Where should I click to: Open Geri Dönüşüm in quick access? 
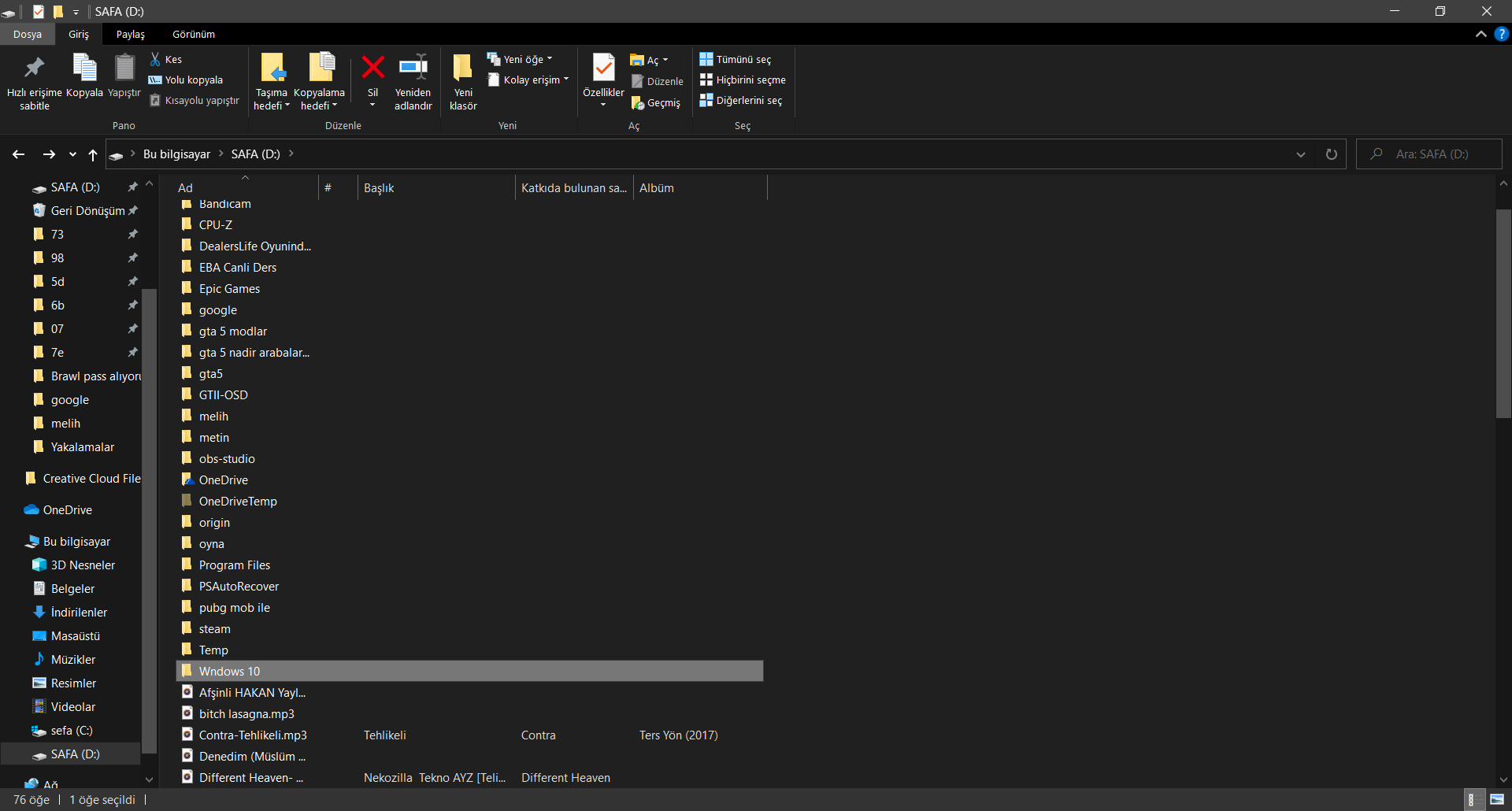[x=87, y=210]
